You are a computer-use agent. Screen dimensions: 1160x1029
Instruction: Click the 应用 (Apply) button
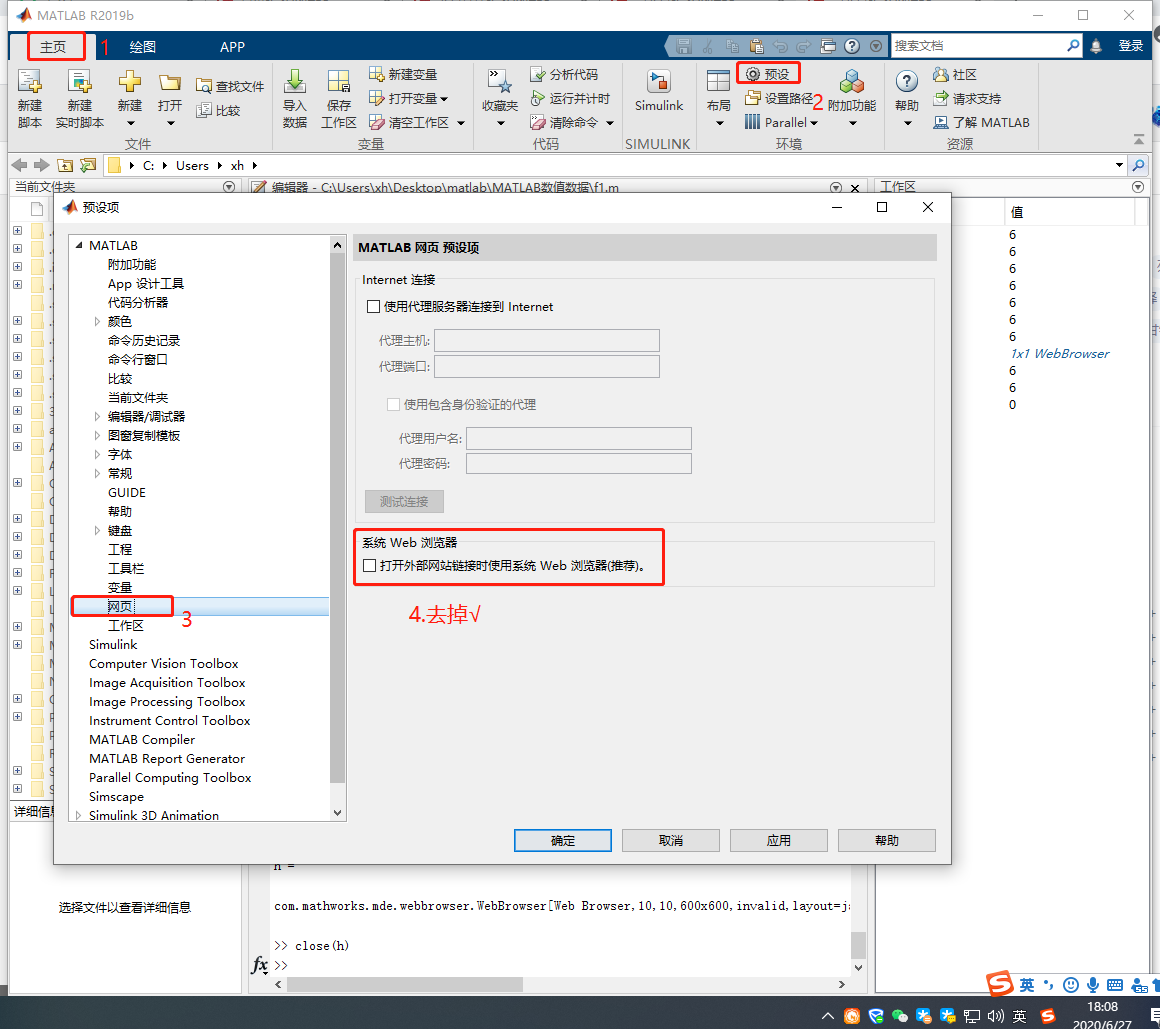pos(779,840)
